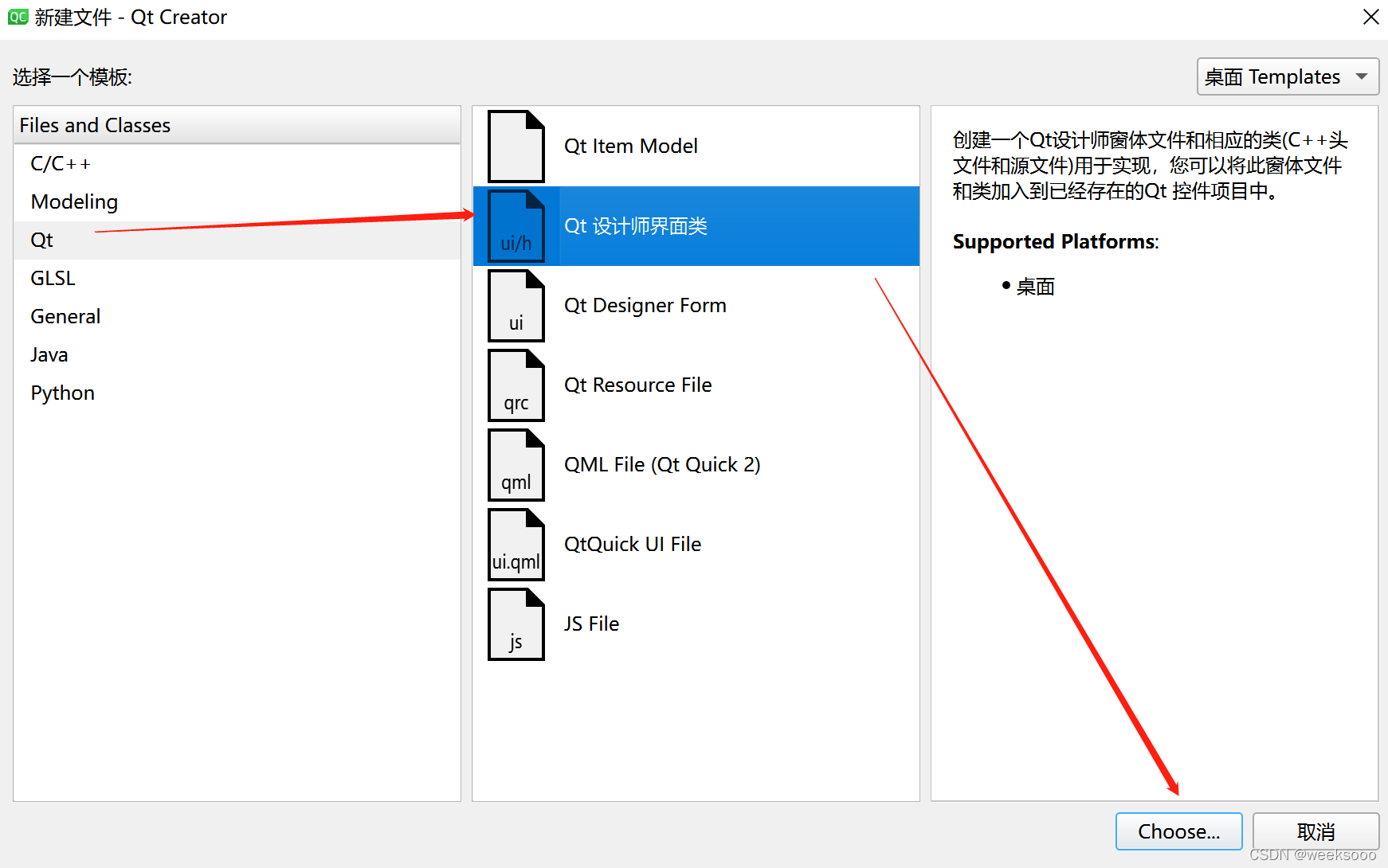
Task: Select the Qt category in the list
Action: coord(237,240)
